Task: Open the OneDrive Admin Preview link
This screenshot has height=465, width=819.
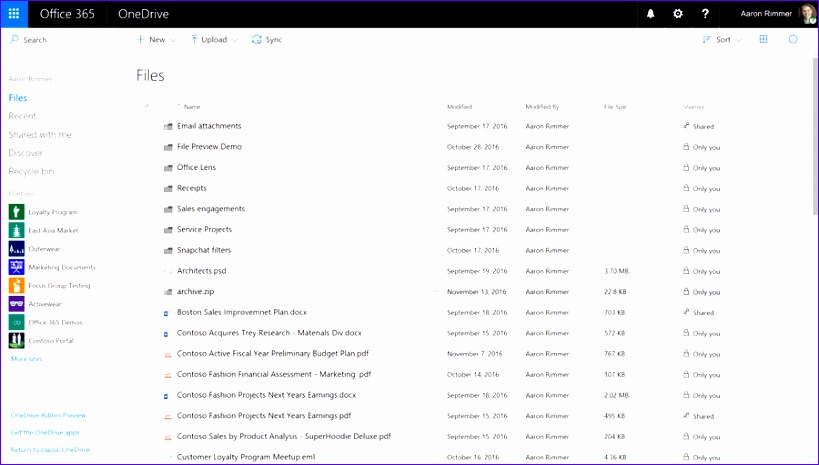Action: (48, 415)
